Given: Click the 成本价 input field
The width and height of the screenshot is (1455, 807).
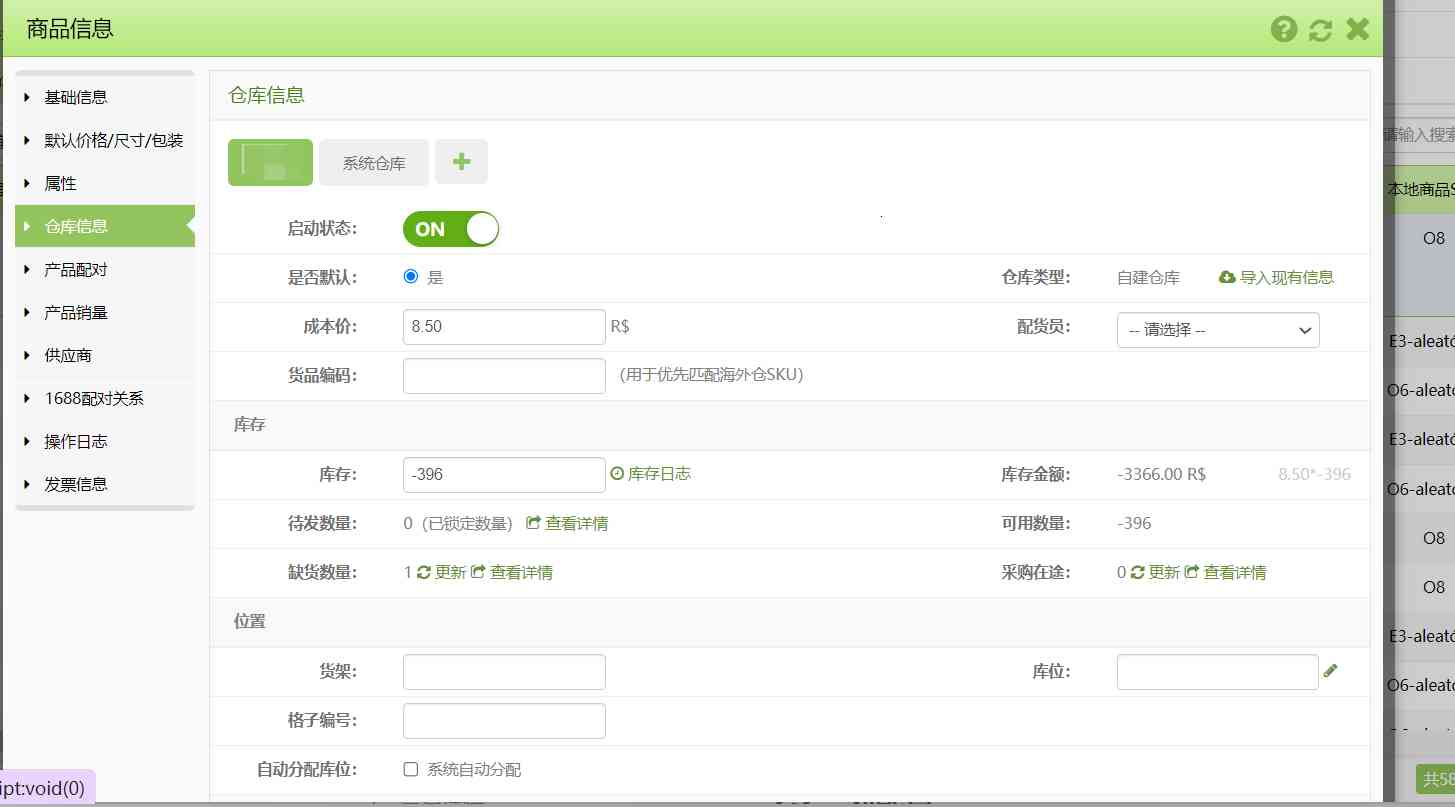Looking at the screenshot, I should (x=504, y=327).
